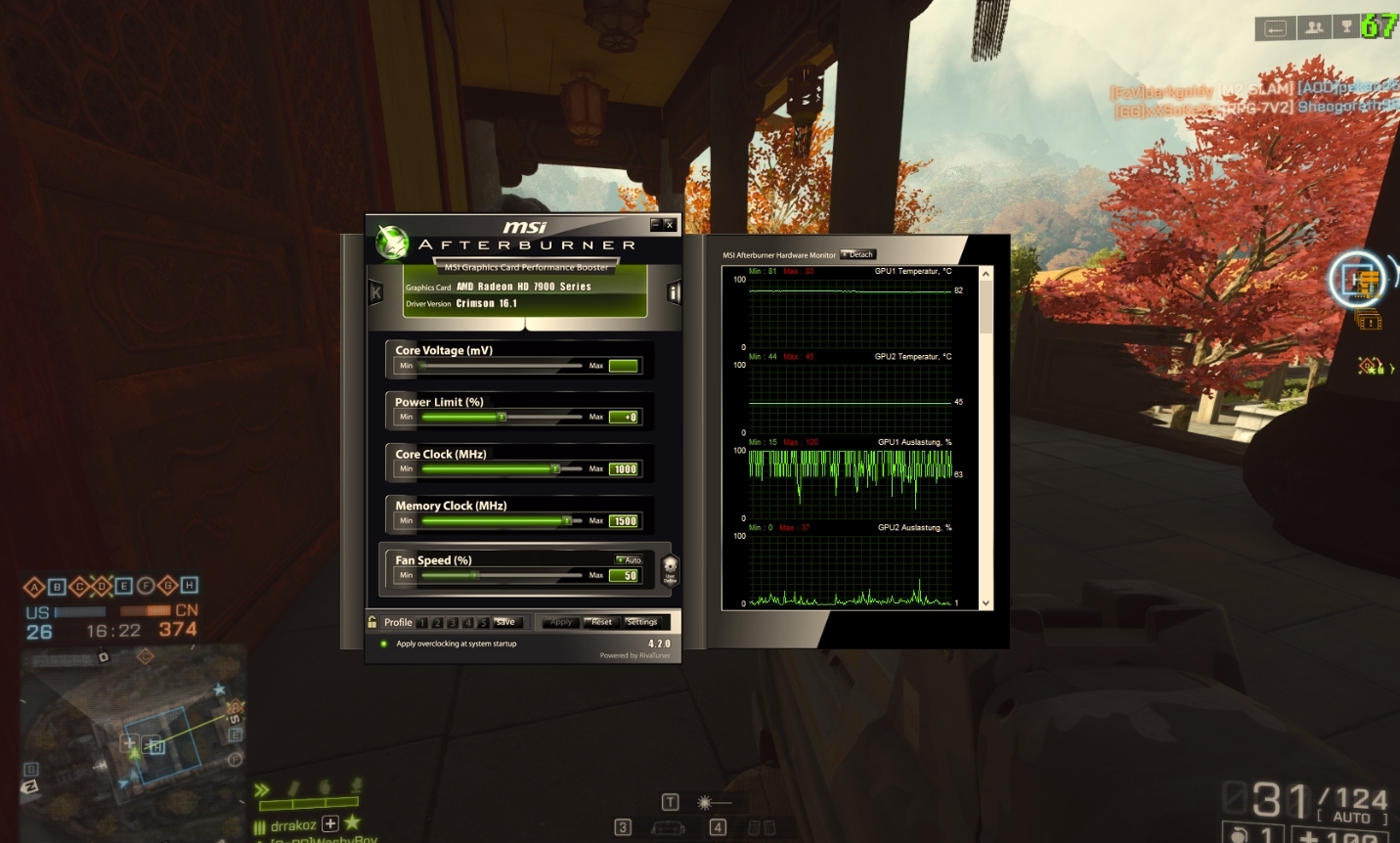Screen dimensions: 1400x843
Task: Open the info panel with the i button
Action: click(674, 291)
